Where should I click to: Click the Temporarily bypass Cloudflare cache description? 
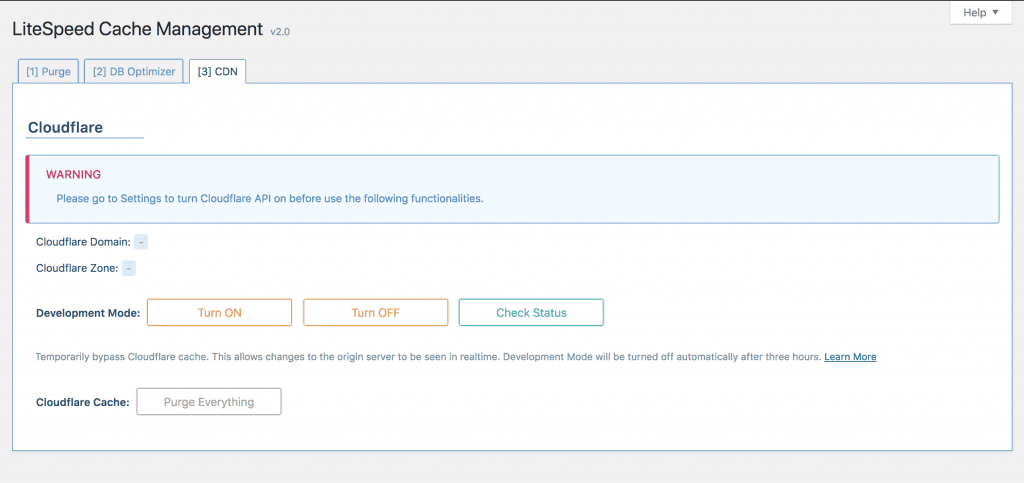(x=428, y=357)
